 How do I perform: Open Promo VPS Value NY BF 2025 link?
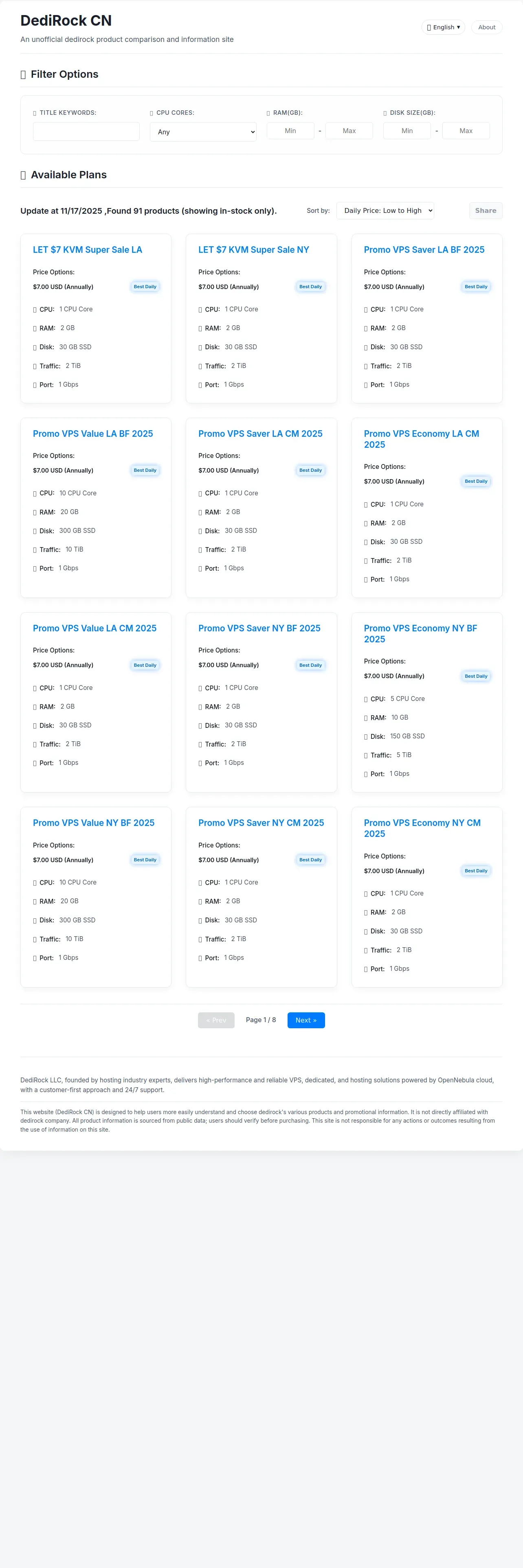coord(93,822)
